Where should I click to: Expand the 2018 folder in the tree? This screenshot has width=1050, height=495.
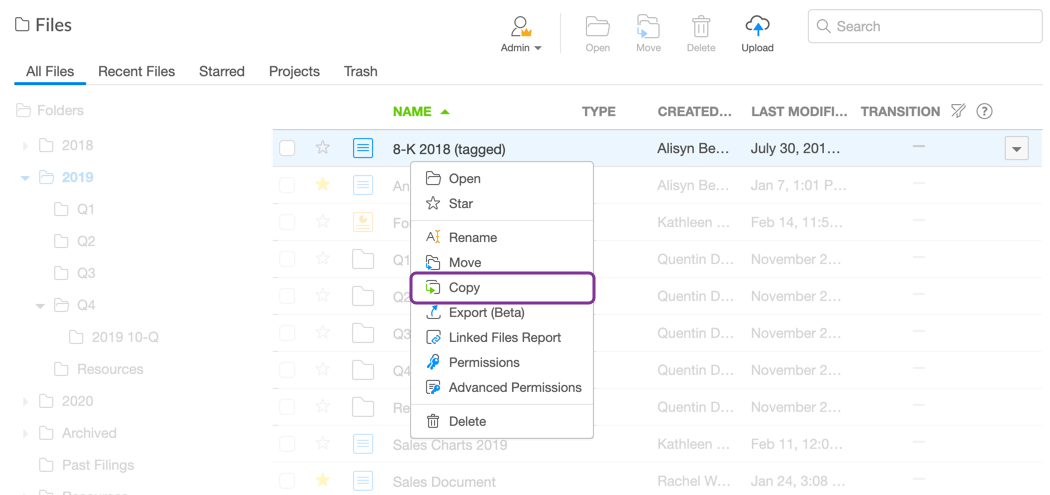pyautogui.click(x=25, y=145)
